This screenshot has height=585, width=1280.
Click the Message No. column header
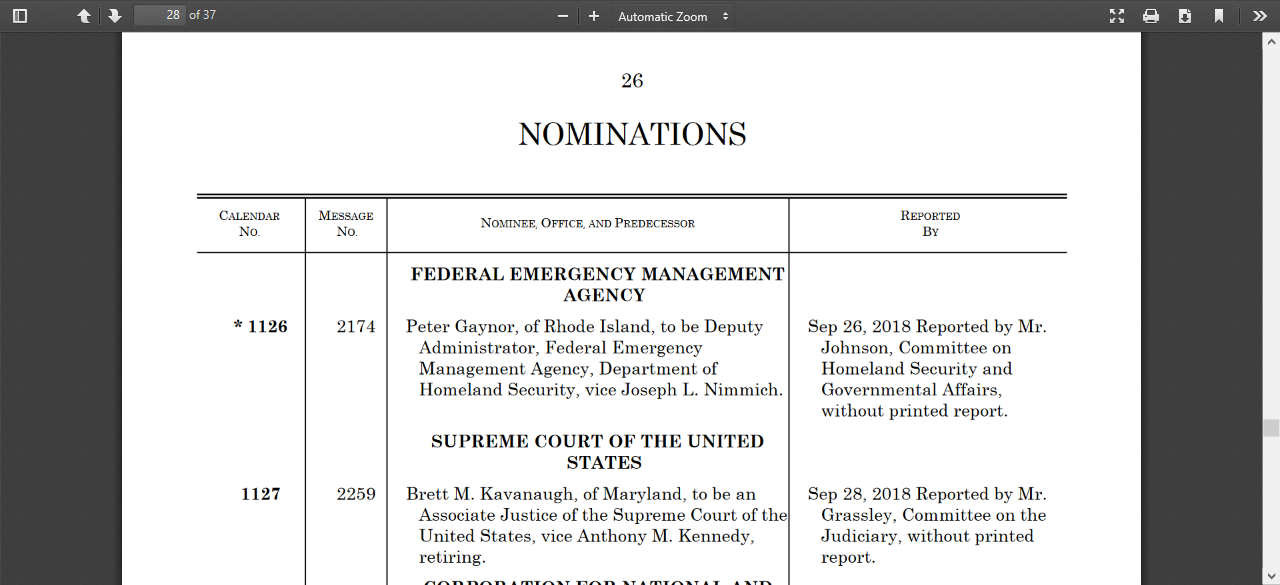pyautogui.click(x=346, y=223)
